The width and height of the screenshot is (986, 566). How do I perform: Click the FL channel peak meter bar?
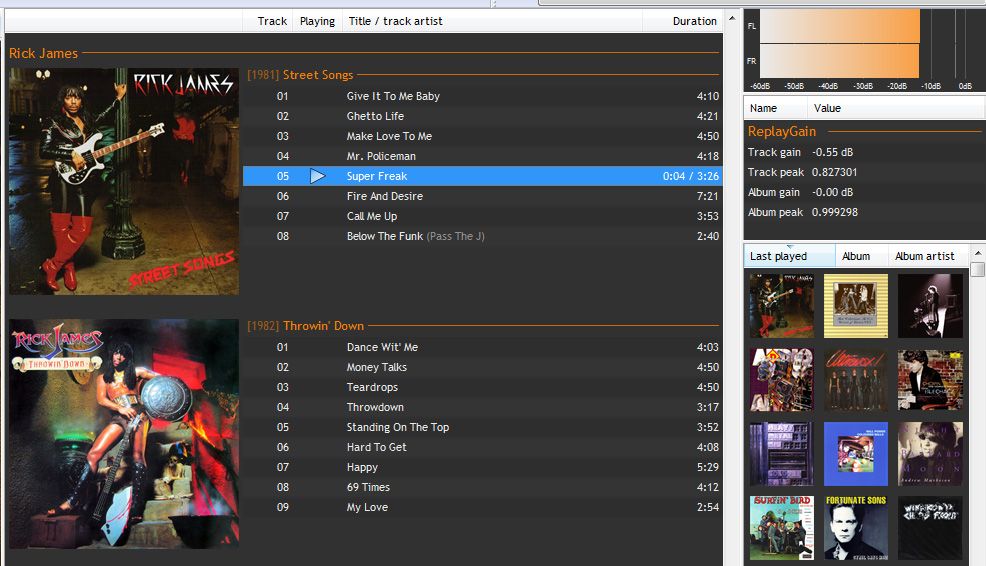[x=840, y=26]
